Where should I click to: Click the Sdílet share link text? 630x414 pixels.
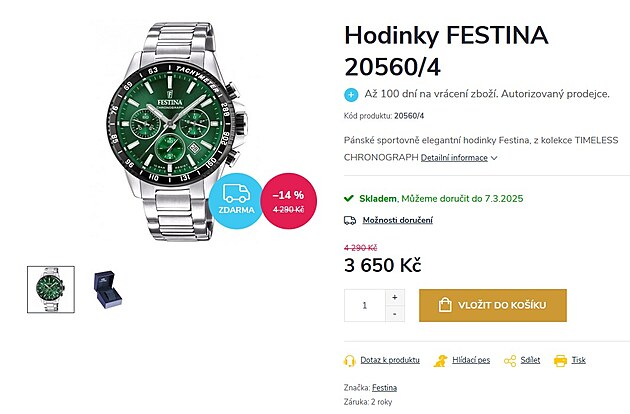[530, 360]
